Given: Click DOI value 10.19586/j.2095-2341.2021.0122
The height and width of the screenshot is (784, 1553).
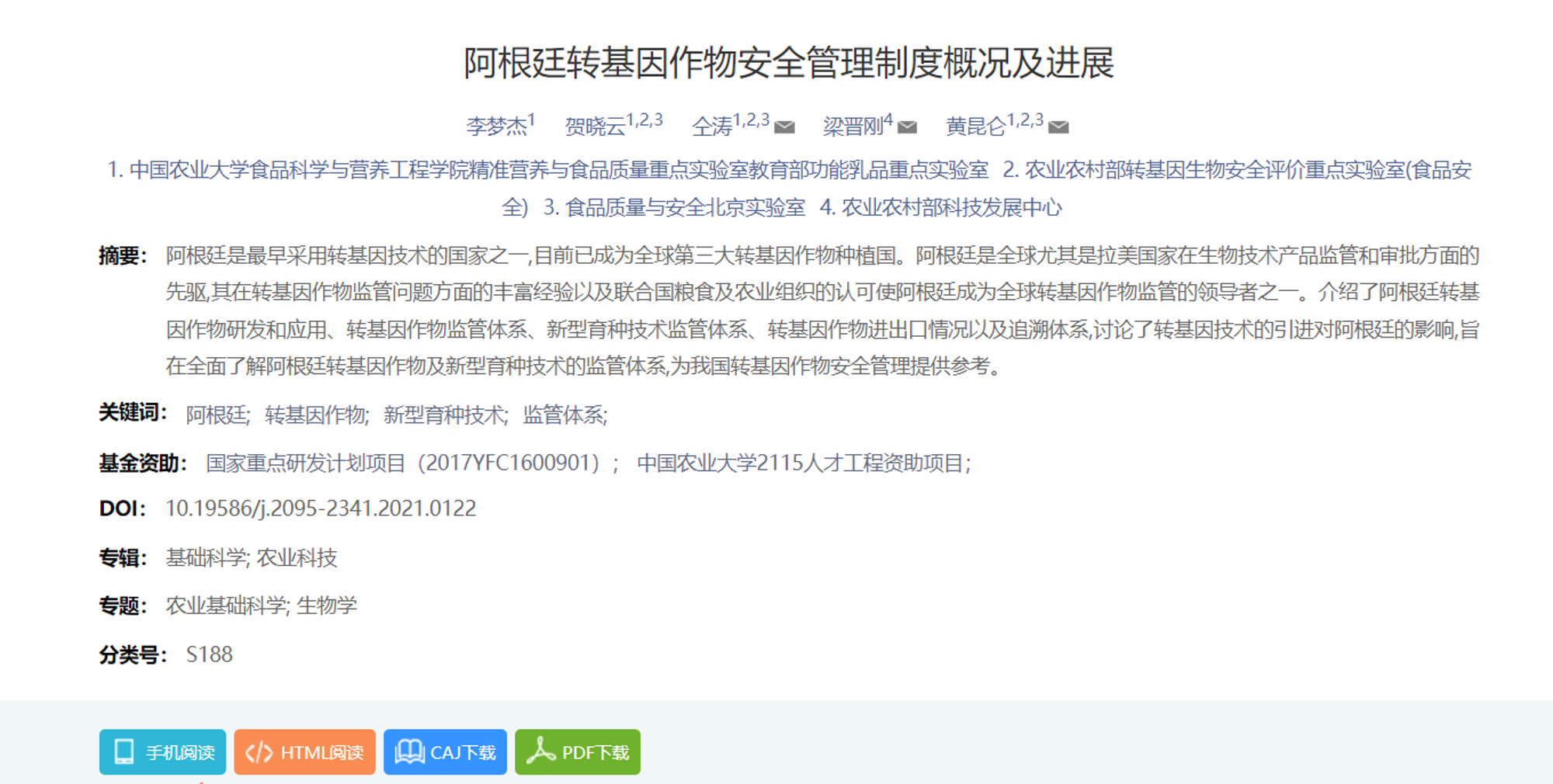Looking at the screenshot, I should click(321, 508).
